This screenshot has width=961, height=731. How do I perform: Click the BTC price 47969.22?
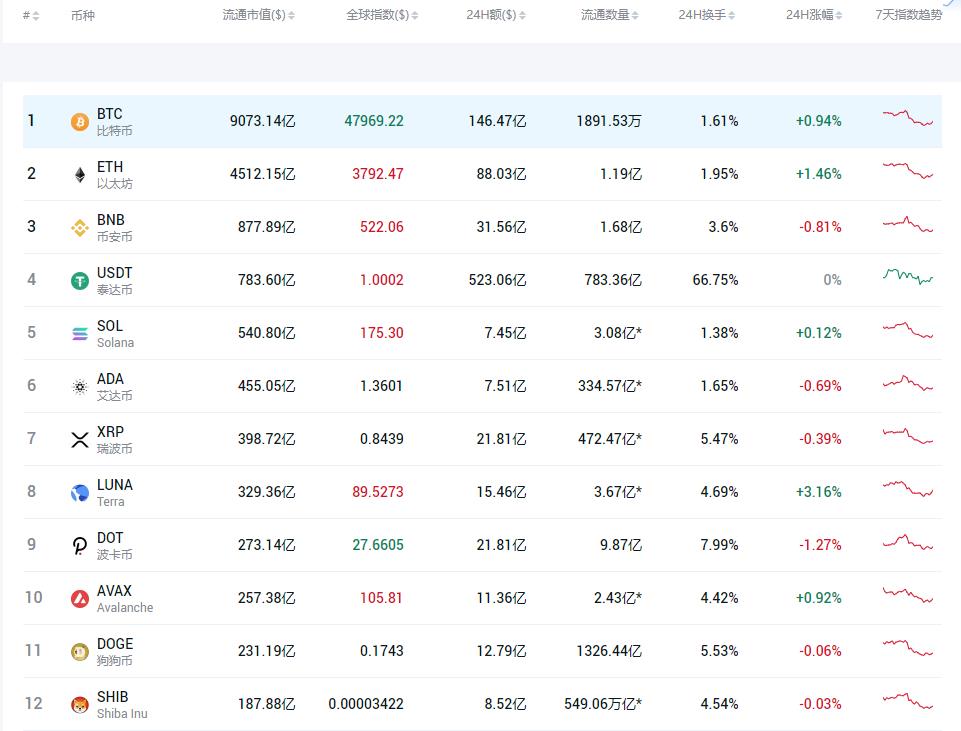coord(374,121)
